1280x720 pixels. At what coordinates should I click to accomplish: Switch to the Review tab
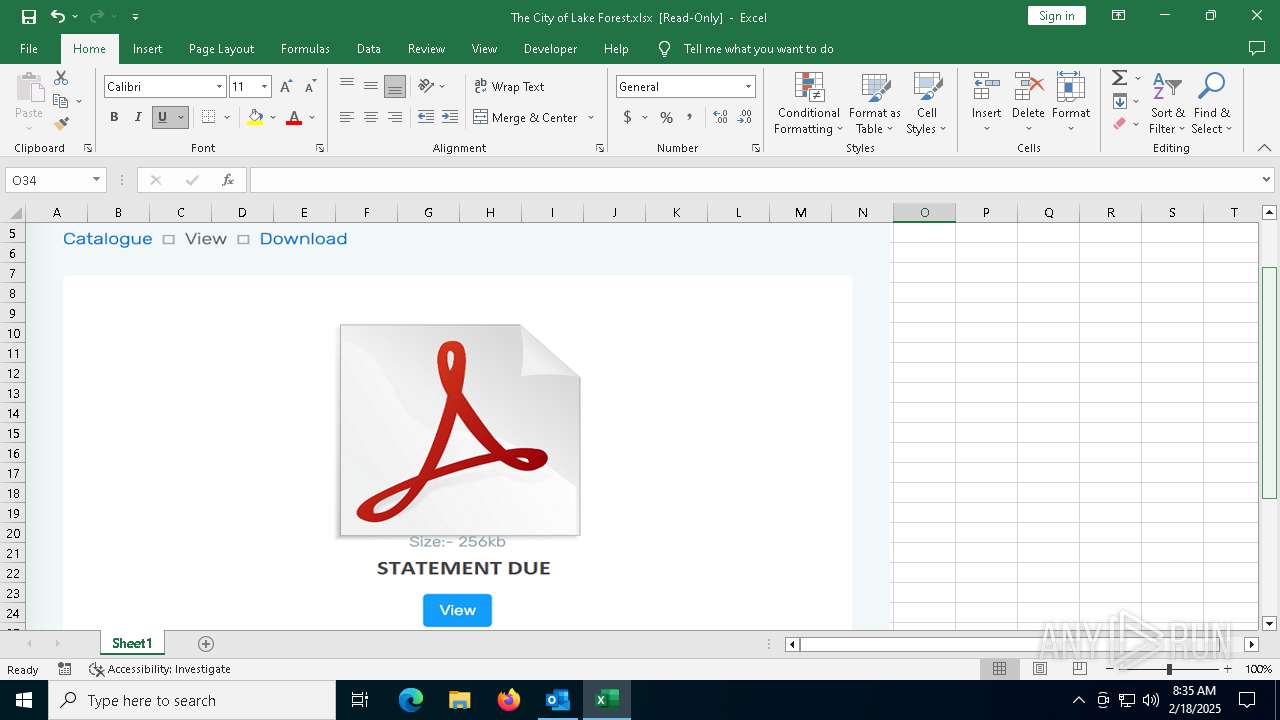(x=426, y=49)
